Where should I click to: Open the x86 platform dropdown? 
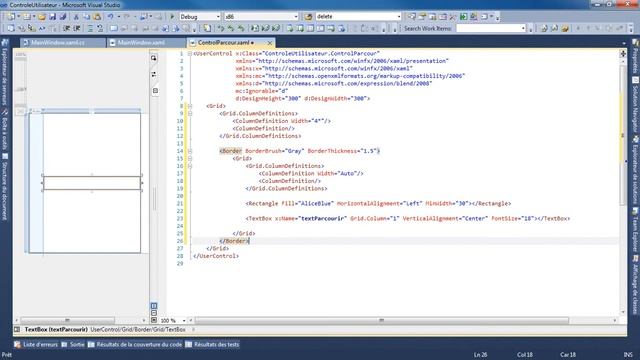click(296, 17)
